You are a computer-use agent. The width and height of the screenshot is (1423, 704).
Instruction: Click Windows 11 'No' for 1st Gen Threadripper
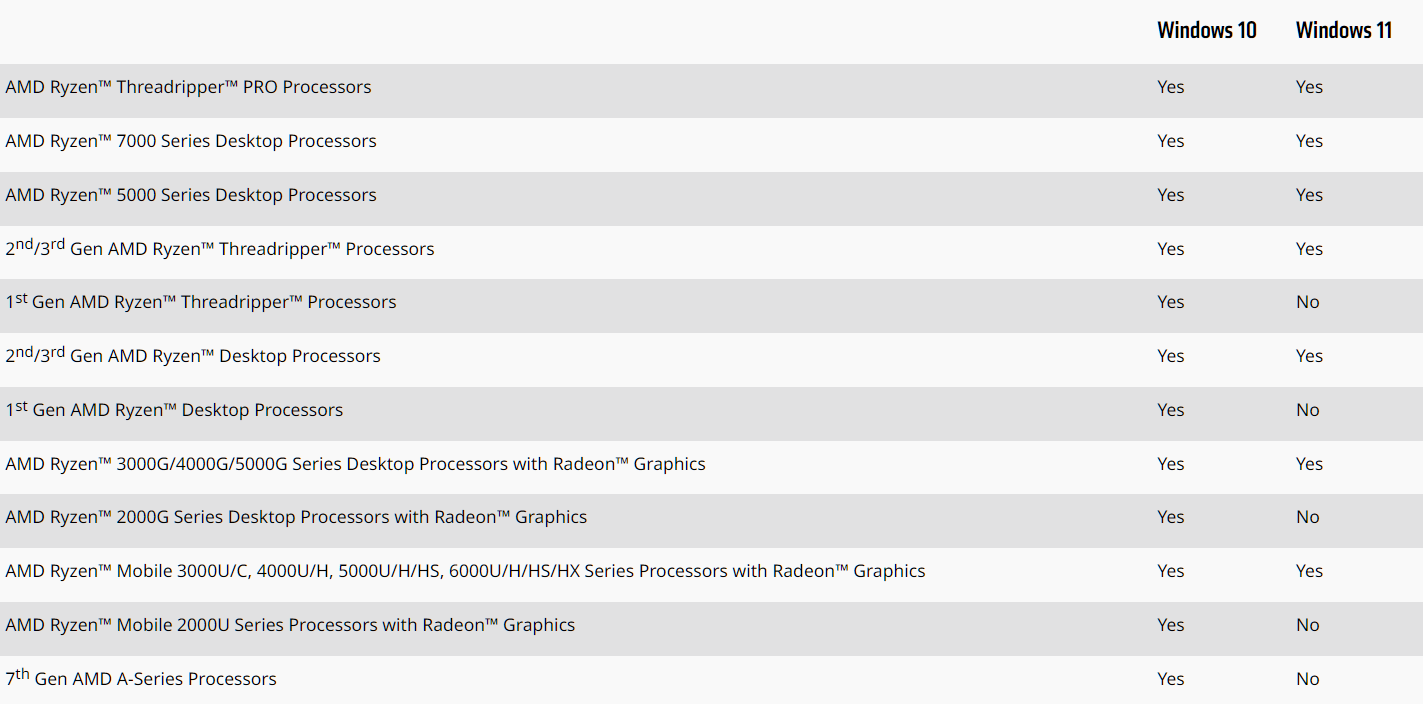1308,302
